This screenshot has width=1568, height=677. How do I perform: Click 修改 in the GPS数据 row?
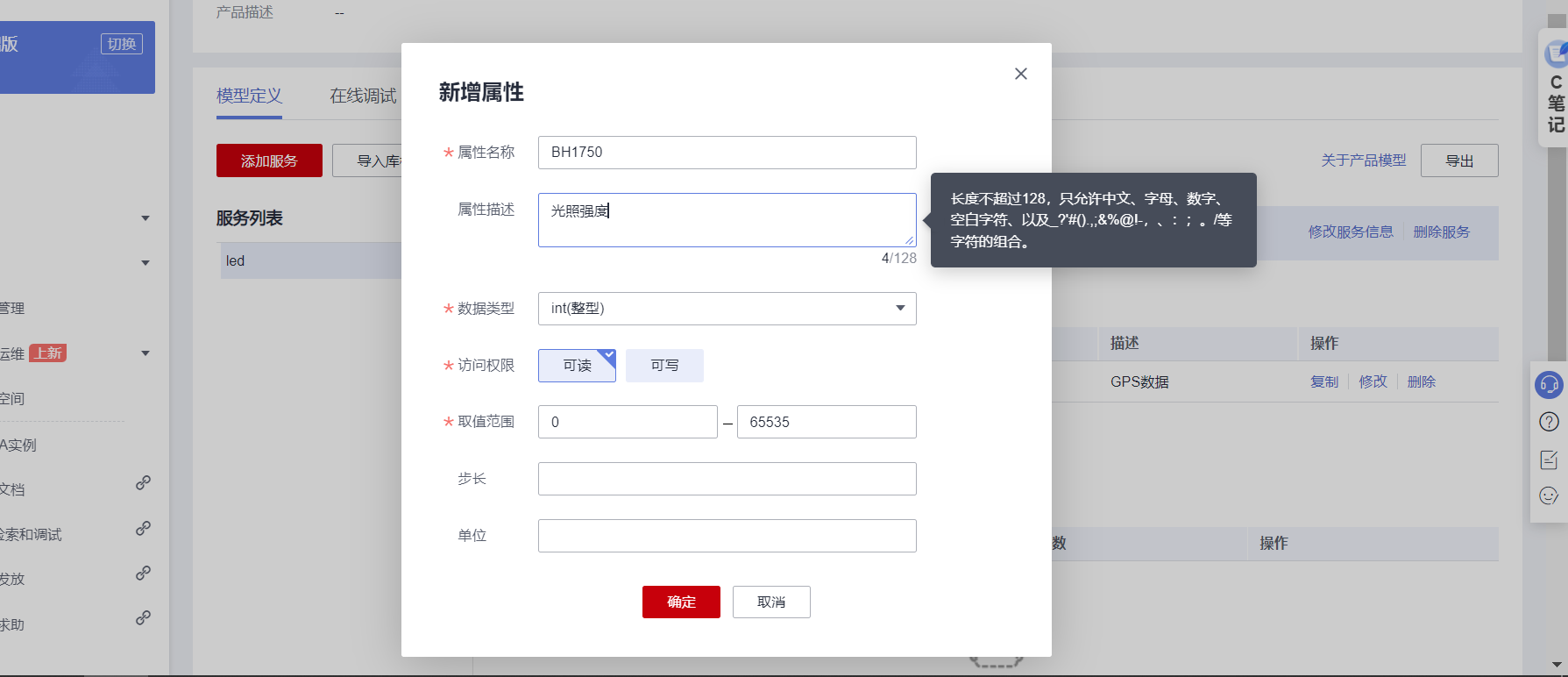click(x=1373, y=382)
